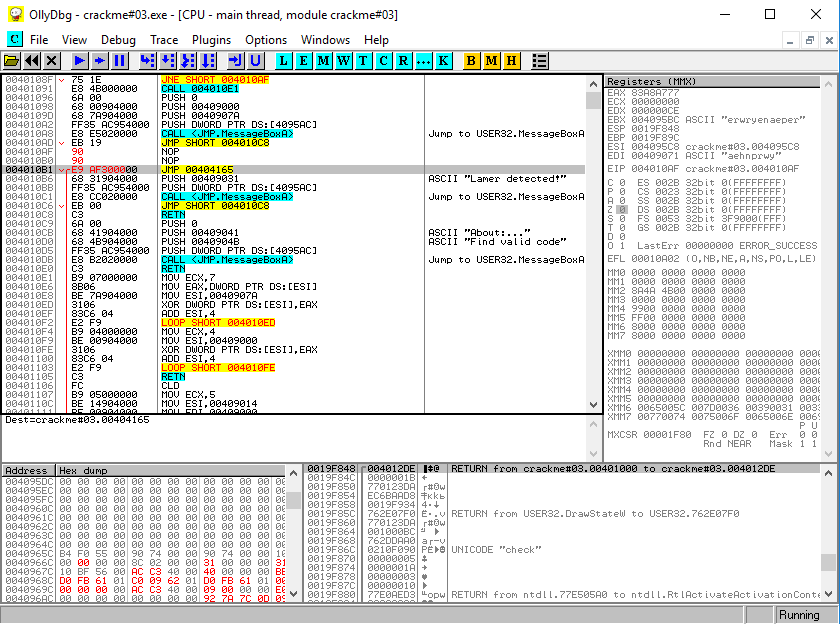This screenshot has width=840, height=624.
Task: Show CPU window with C button
Action: (383, 61)
